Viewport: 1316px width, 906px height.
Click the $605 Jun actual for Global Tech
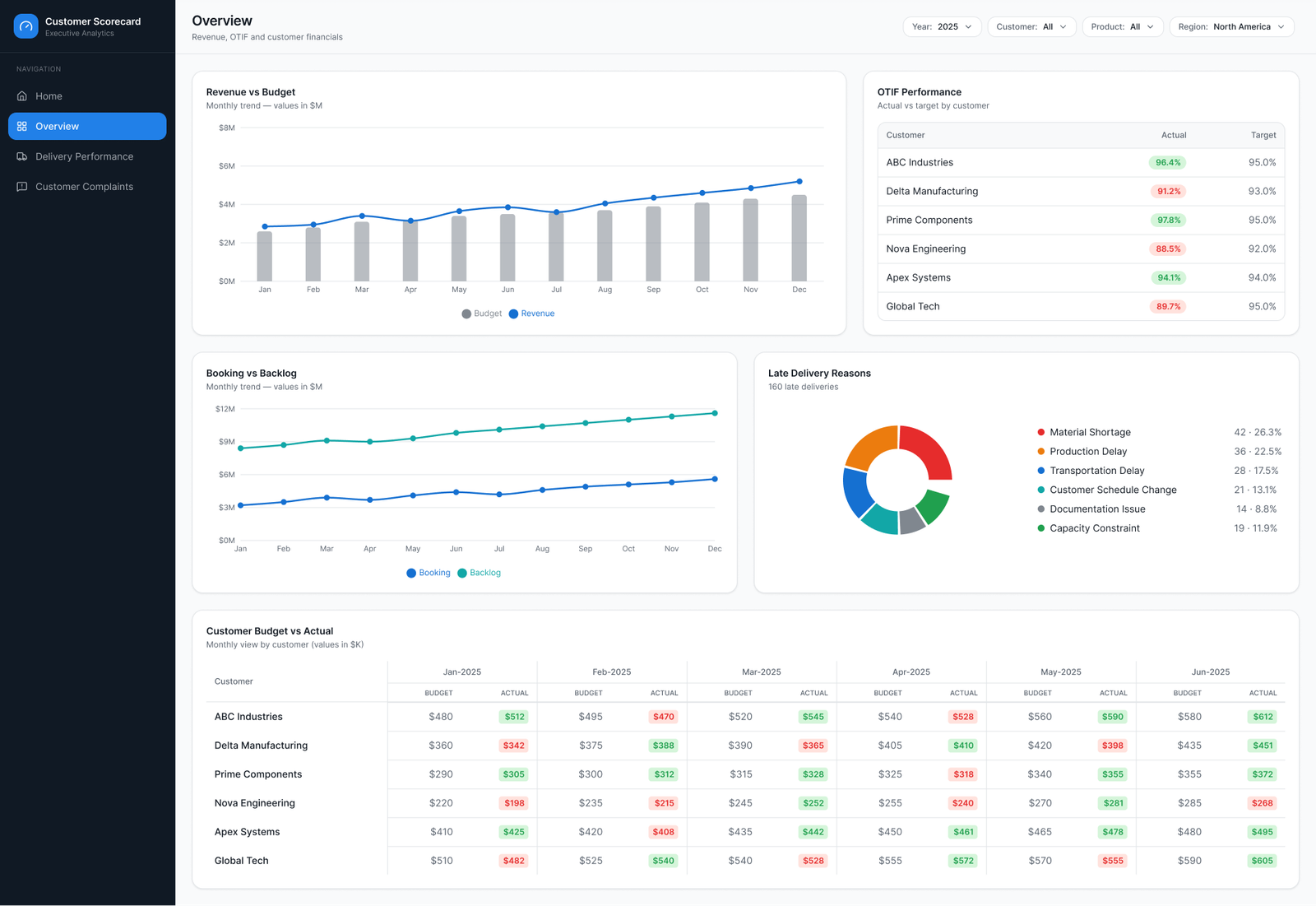[1263, 861]
